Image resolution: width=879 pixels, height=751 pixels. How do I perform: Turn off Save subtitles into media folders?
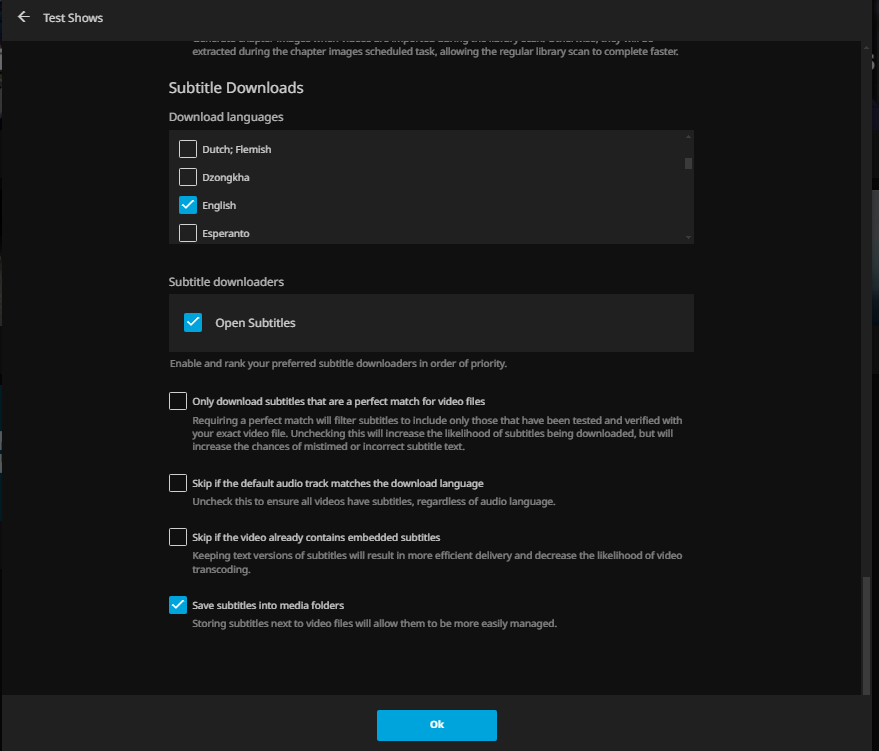178,605
